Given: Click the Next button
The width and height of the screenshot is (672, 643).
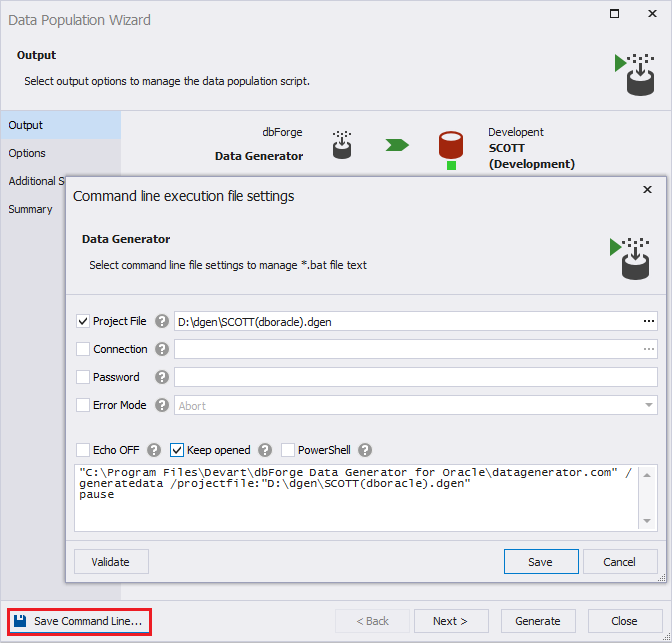Looking at the screenshot, I should tap(451, 621).
